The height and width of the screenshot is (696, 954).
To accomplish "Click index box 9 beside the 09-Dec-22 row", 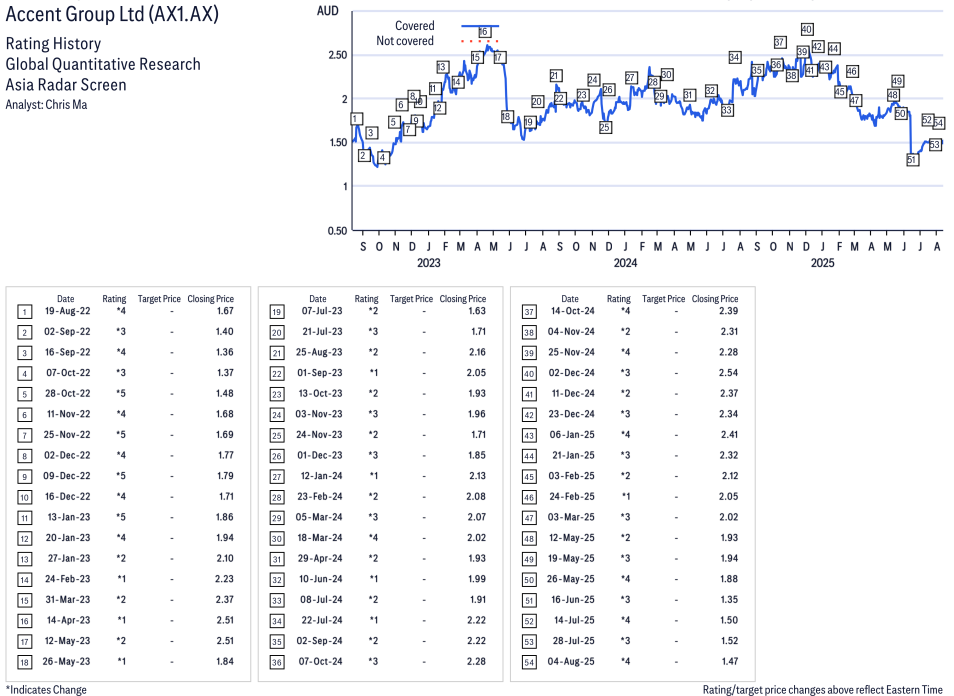I will (x=24, y=476).
